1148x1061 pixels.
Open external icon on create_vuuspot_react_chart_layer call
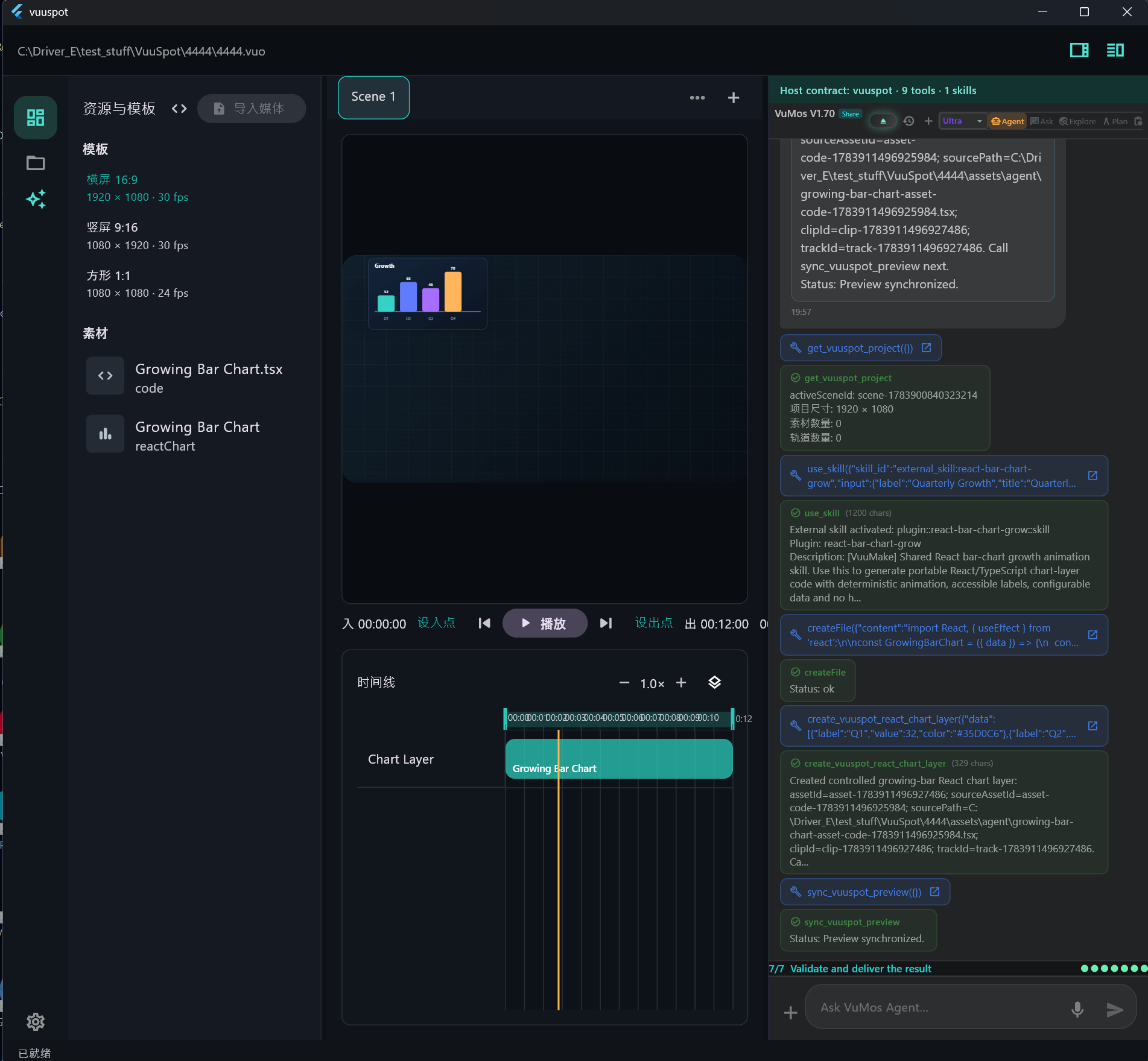point(1093,726)
